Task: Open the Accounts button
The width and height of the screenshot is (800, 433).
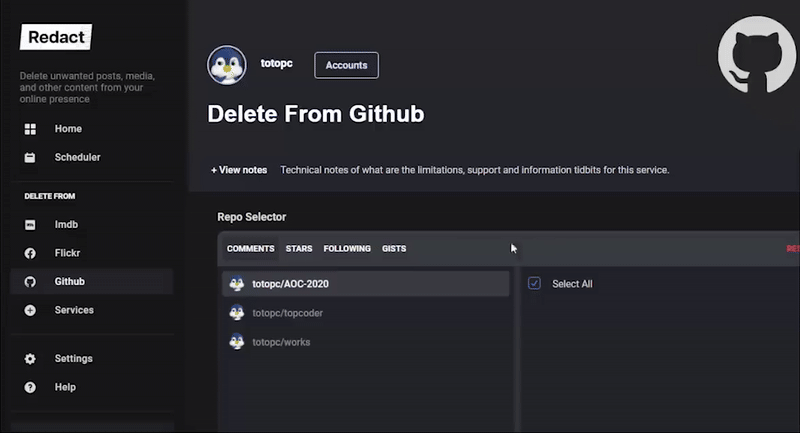Action: [x=346, y=65]
